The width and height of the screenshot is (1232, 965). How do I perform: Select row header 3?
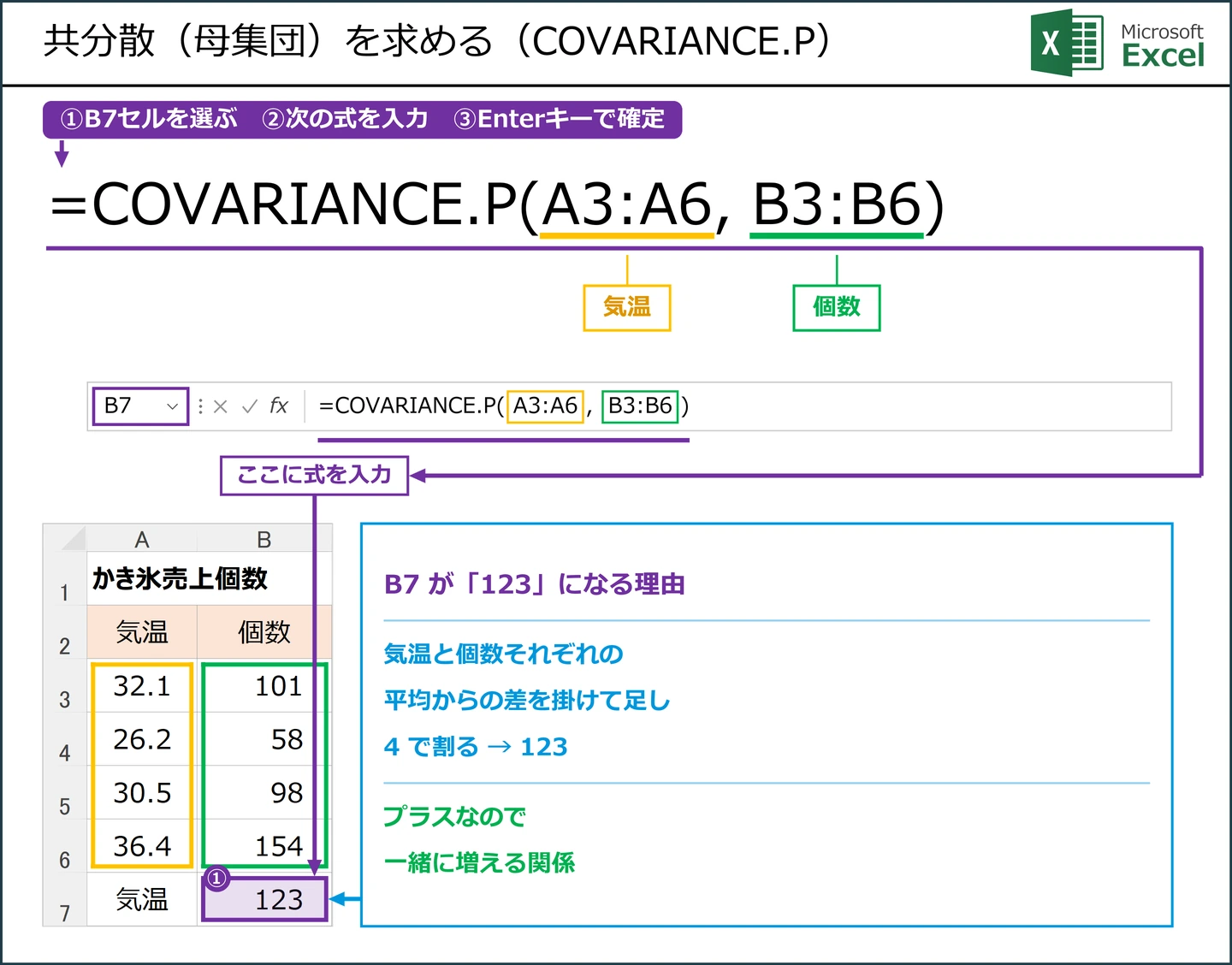pos(65,686)
